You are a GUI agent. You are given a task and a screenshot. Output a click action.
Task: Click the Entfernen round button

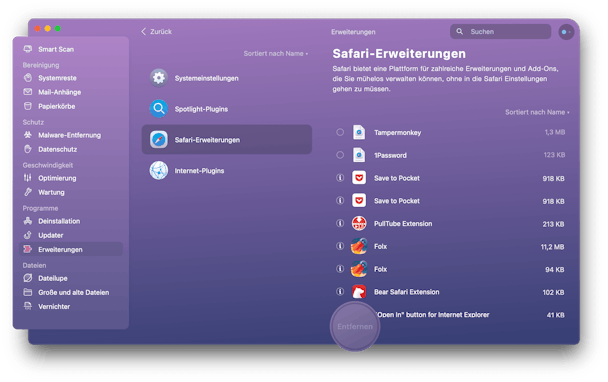pos(355,327)
